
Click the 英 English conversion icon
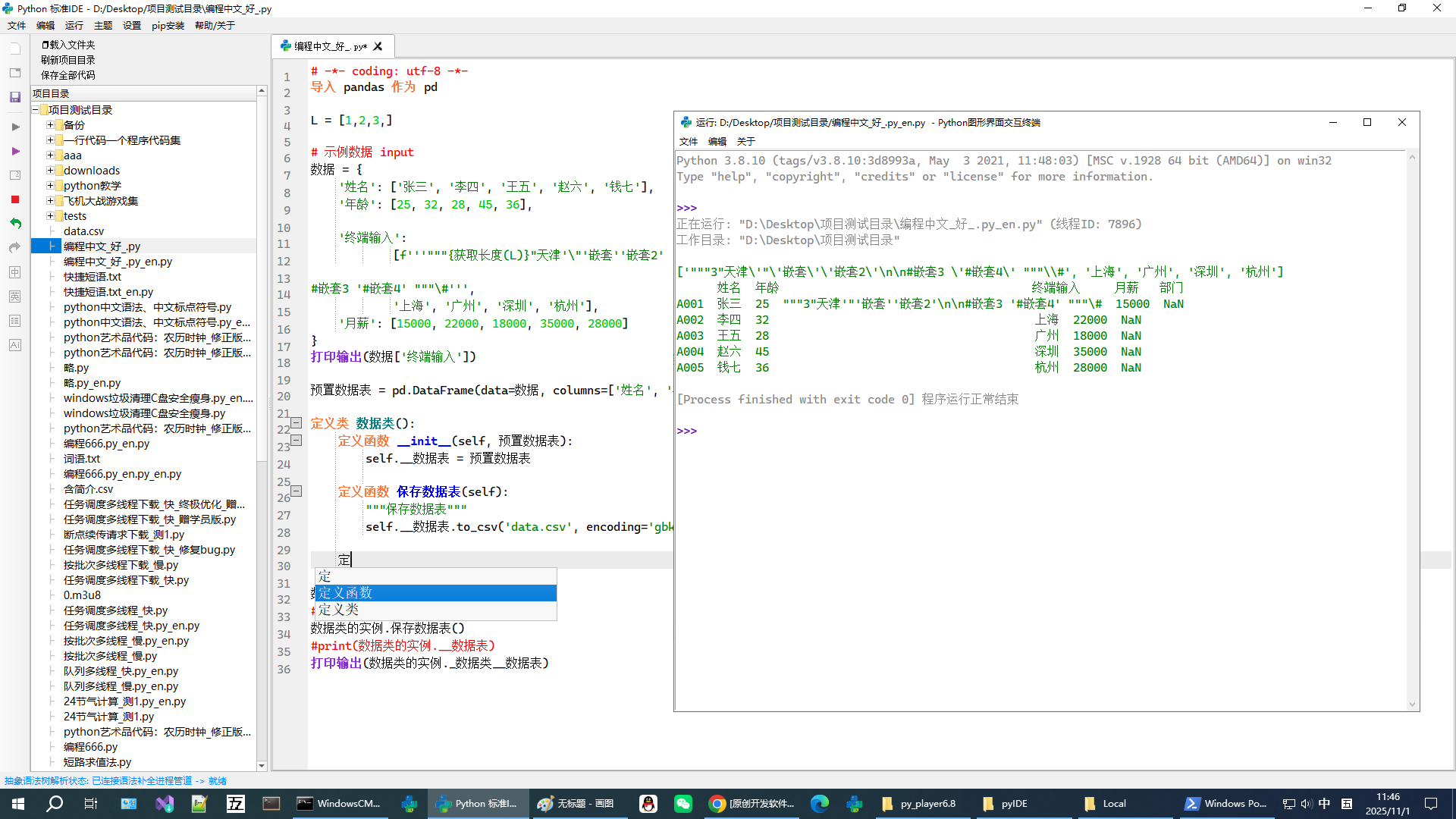pyautogui.click(x=14, y=297)
